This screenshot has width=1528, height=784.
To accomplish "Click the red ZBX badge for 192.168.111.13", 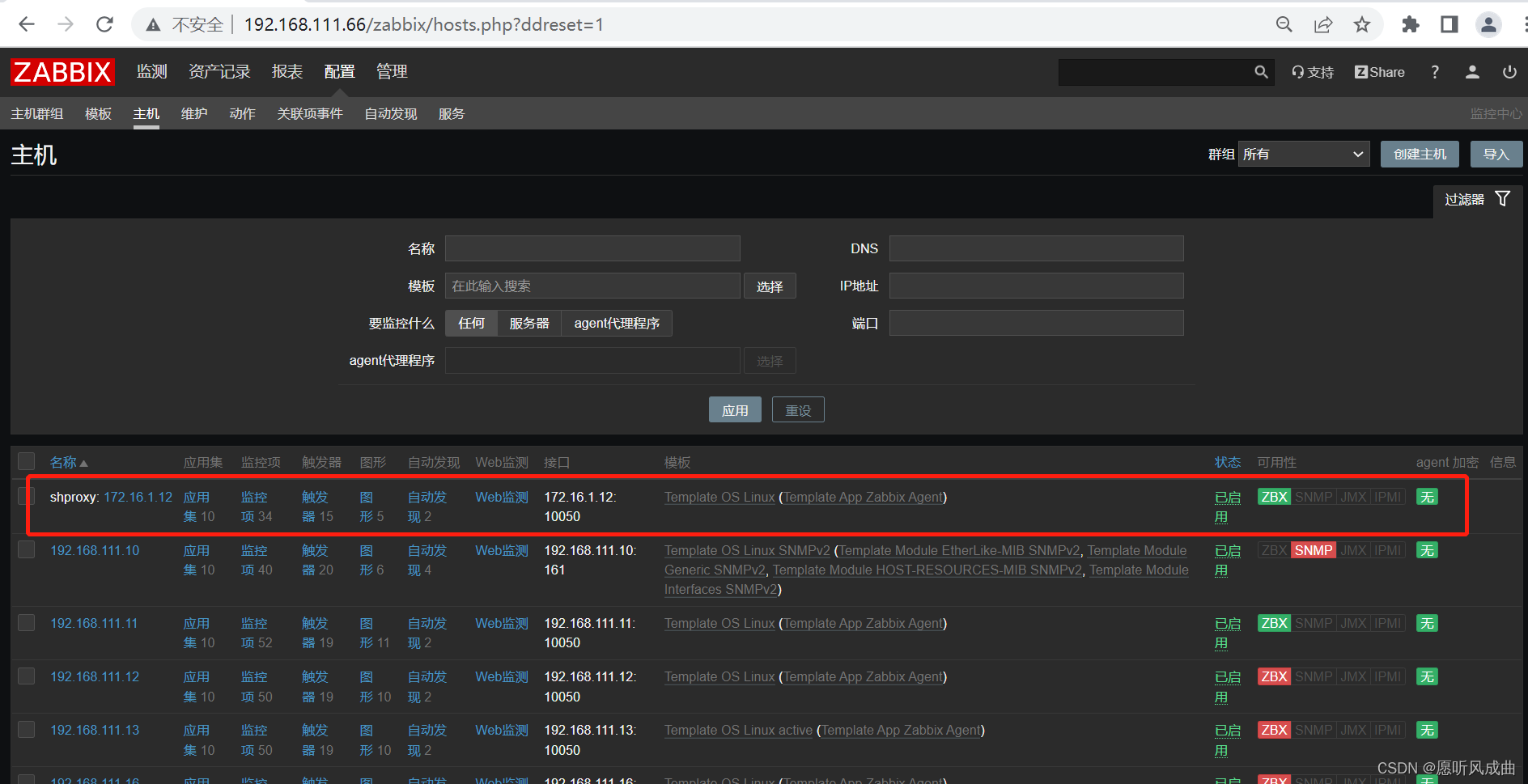I will [1274, 730].
